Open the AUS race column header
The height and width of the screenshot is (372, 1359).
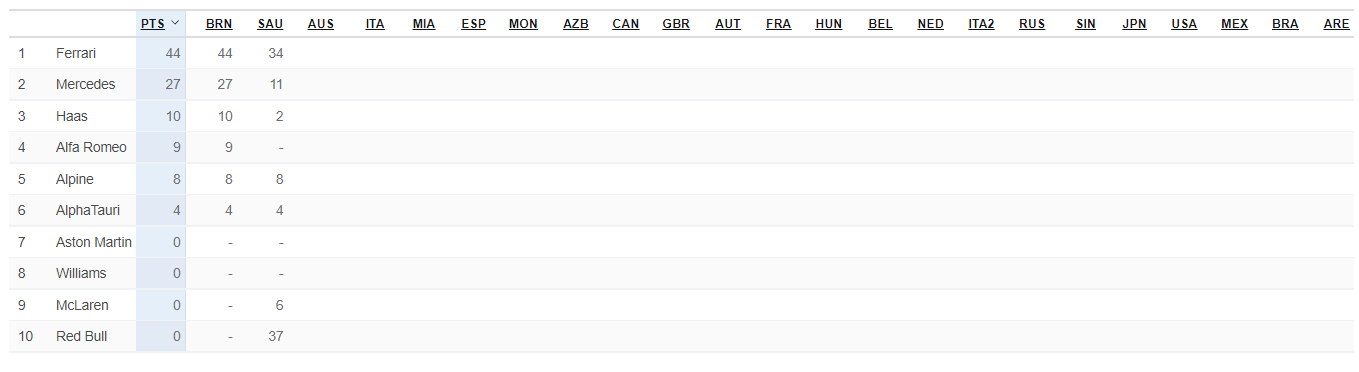(x=321, y=24)
